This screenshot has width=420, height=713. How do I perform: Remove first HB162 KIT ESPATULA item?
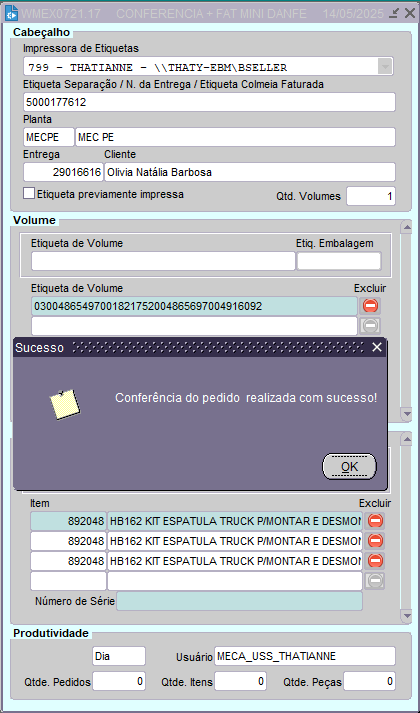coord(375,521)
